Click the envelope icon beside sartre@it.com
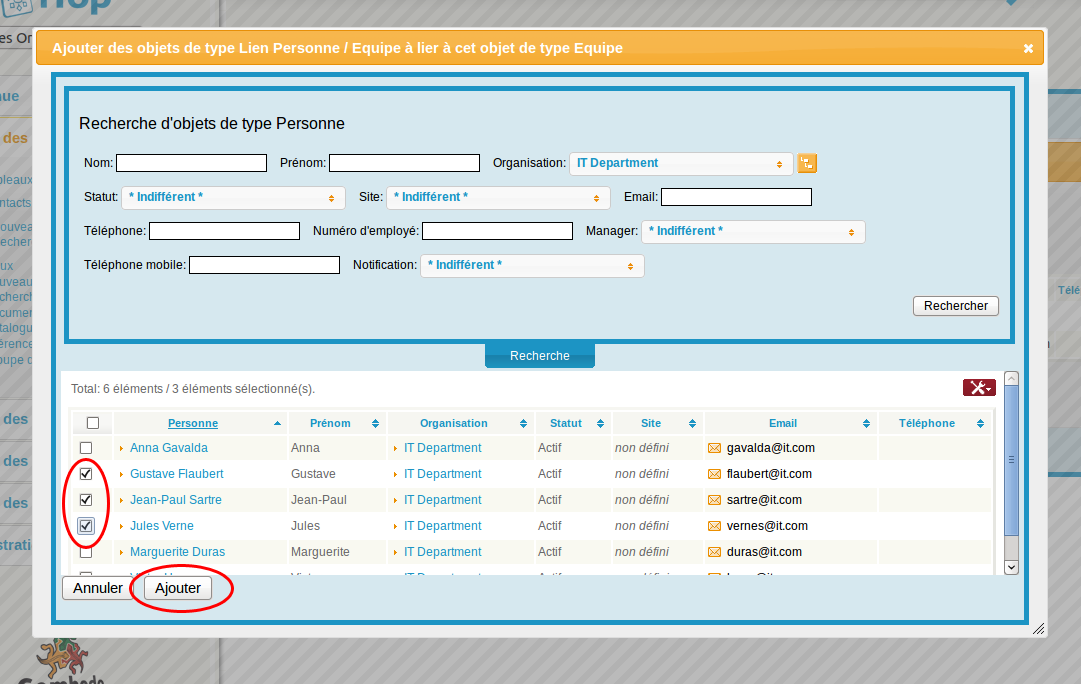 coord(714,500)
